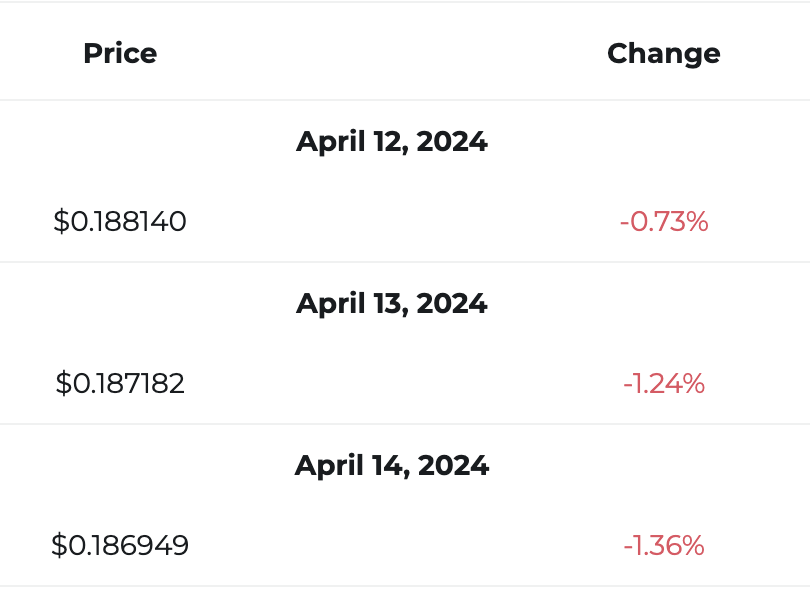Click the divider line under the $0.186949 row
This screenshot has width=810, height=596.
405,586
